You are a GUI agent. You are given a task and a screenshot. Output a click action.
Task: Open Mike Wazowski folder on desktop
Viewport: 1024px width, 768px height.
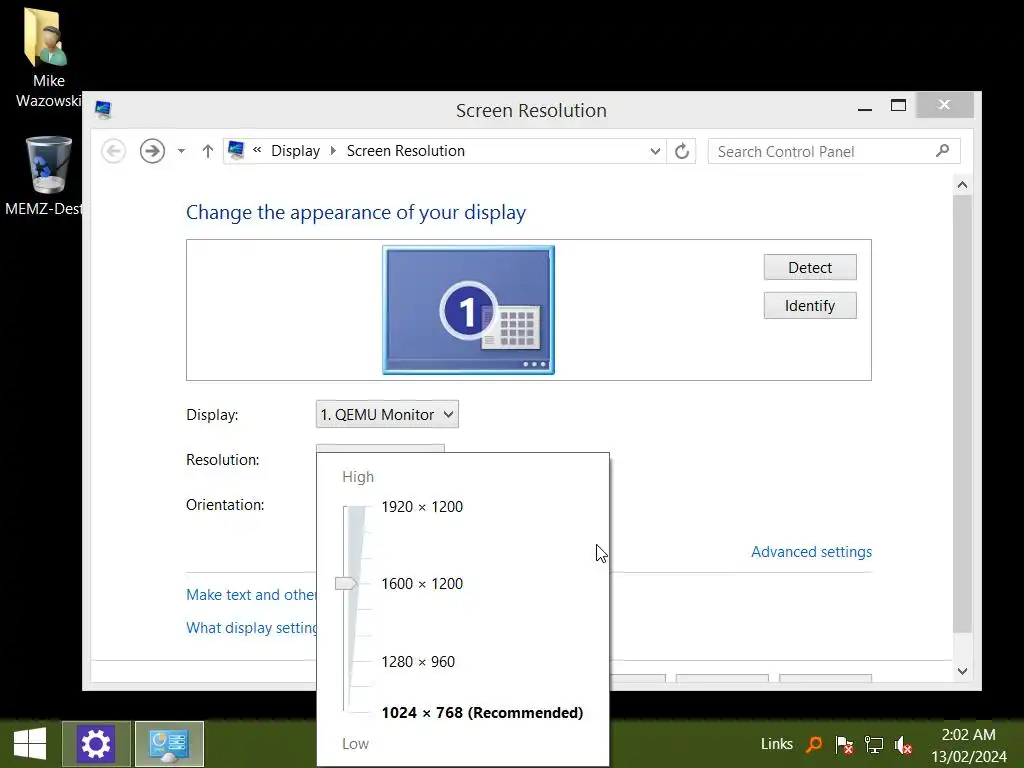(x=46, y=57)
